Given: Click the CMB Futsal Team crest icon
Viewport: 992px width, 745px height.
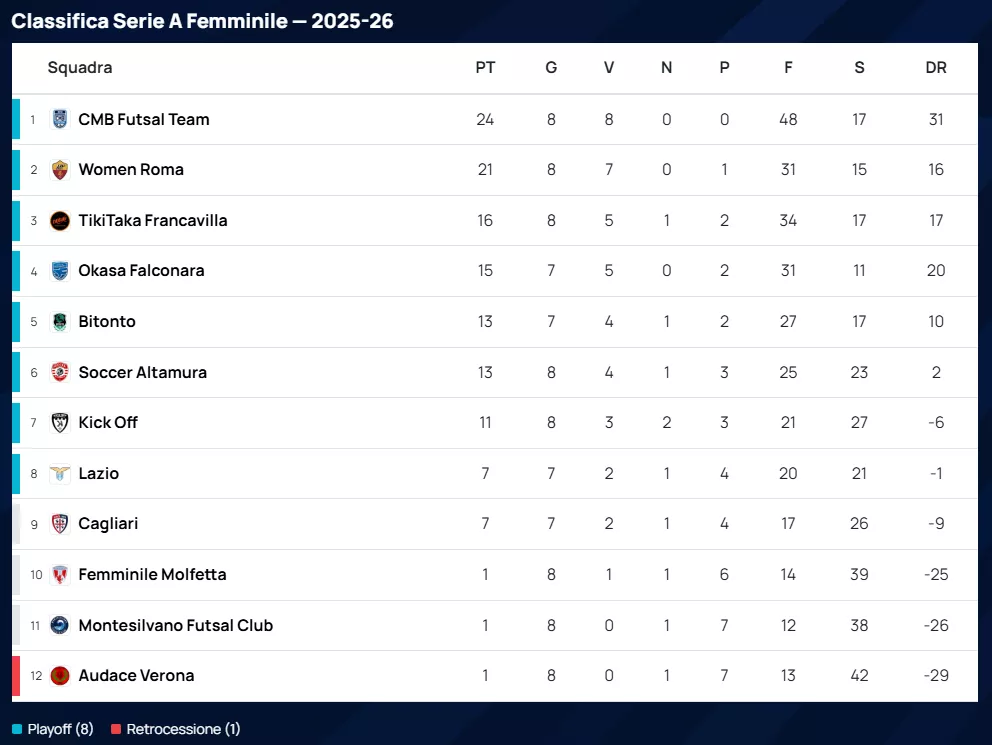Looking at the screenshot, I should point(60,119).
